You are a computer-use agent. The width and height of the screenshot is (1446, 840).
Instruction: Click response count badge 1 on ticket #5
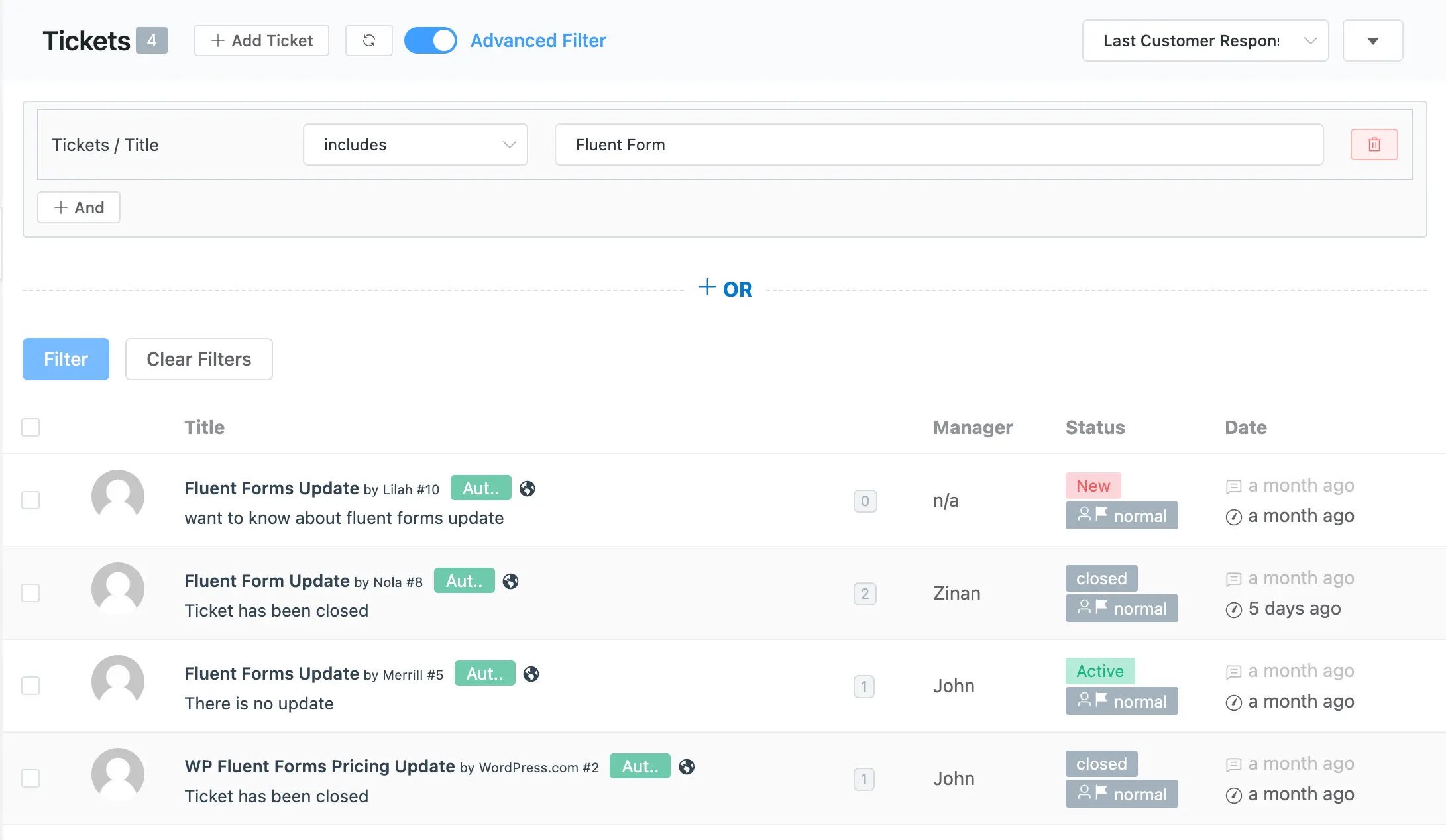click(x=863, y=686)
